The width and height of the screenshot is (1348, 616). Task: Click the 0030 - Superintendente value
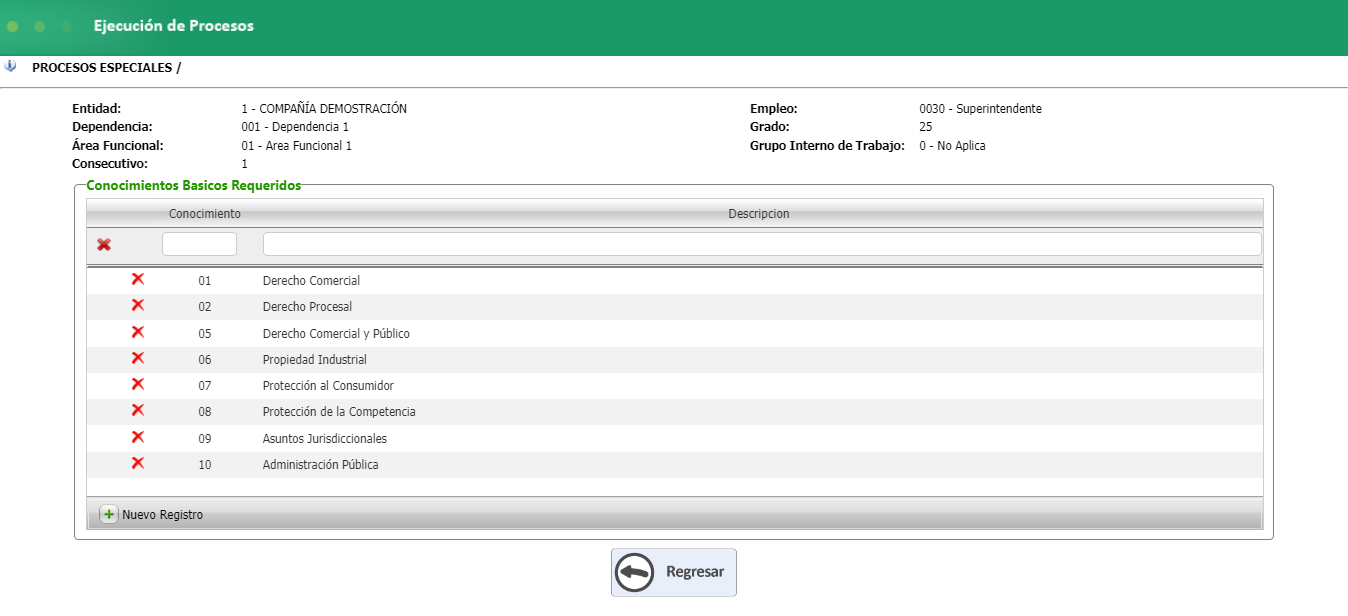[980, 109]
